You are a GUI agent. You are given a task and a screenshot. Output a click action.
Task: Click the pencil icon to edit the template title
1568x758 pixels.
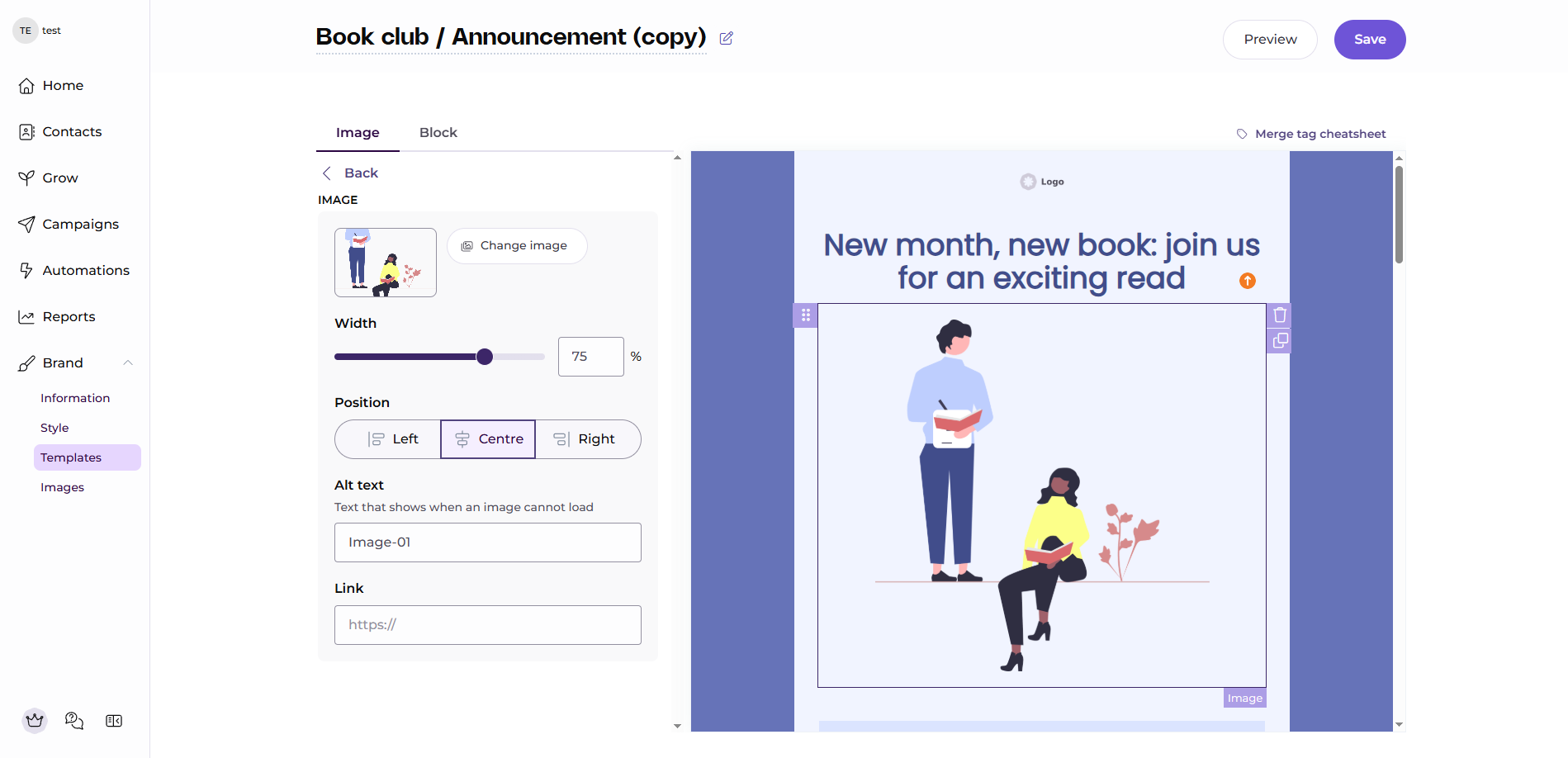[727, 38]
